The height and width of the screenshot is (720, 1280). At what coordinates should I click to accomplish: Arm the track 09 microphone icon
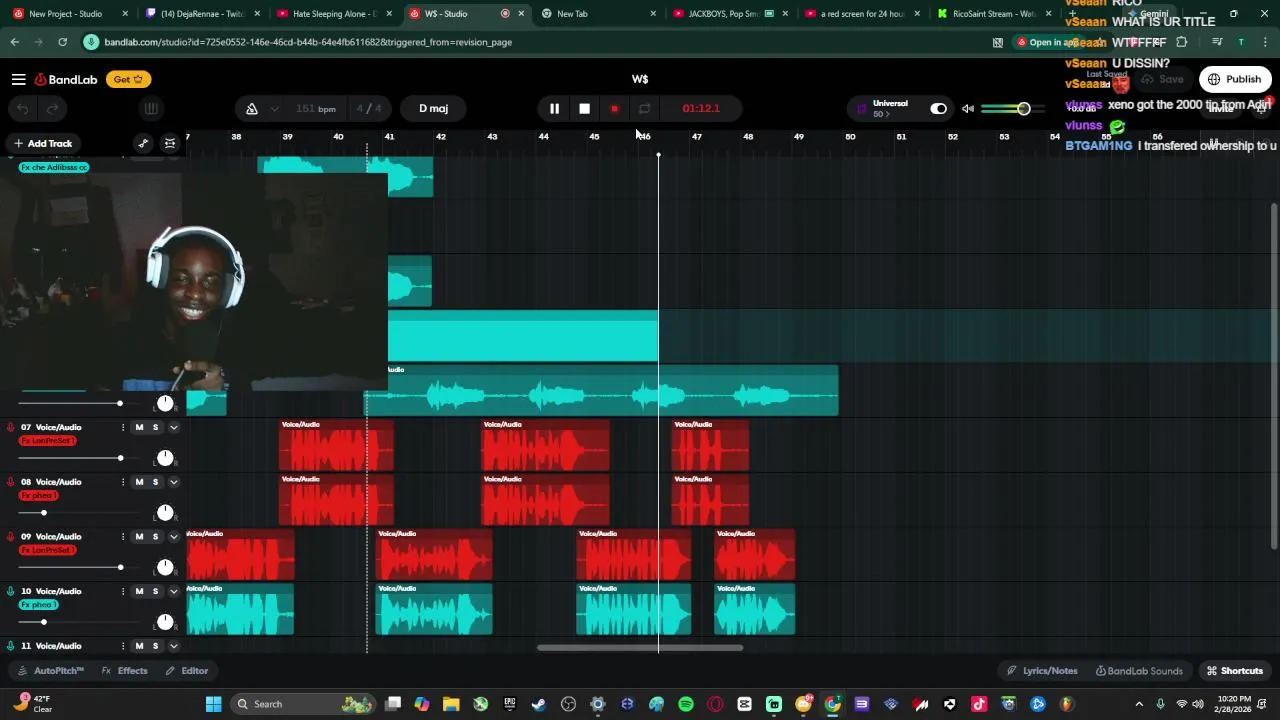point(11,537)
